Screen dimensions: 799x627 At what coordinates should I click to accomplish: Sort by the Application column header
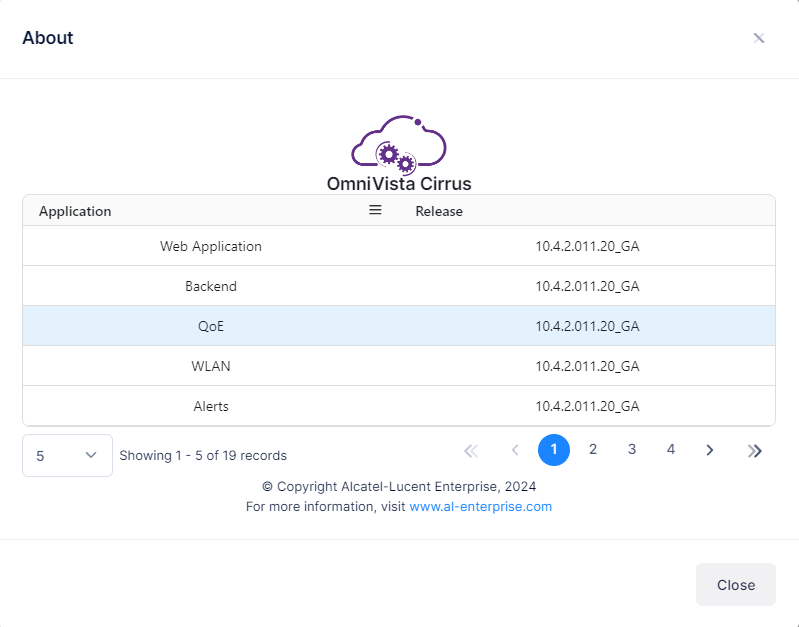coord(75,212)
